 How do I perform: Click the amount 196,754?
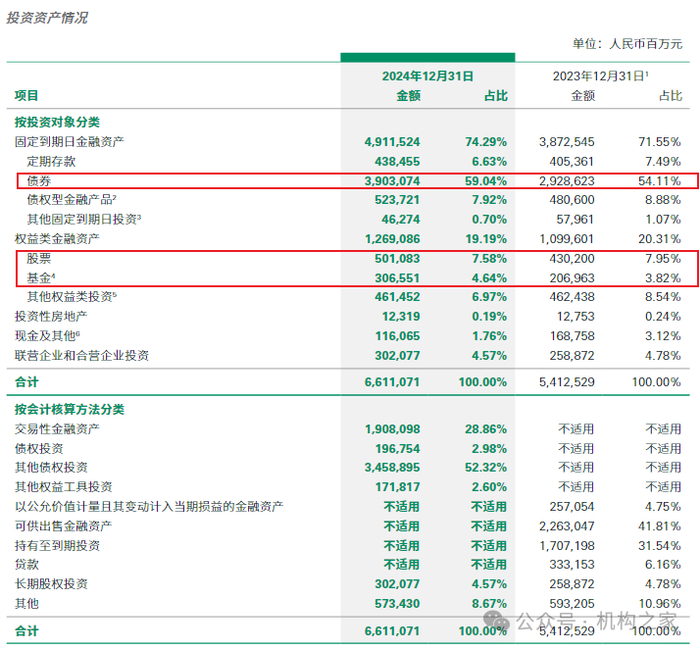[397, 449]
